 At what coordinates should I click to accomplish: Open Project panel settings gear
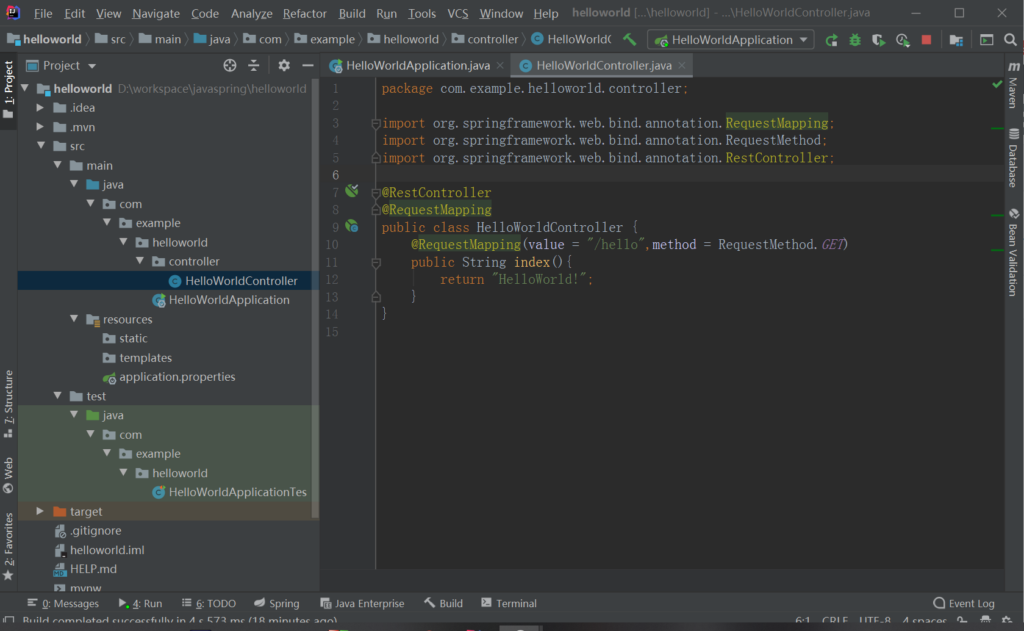pyautogui.click(x=283, y=65)
